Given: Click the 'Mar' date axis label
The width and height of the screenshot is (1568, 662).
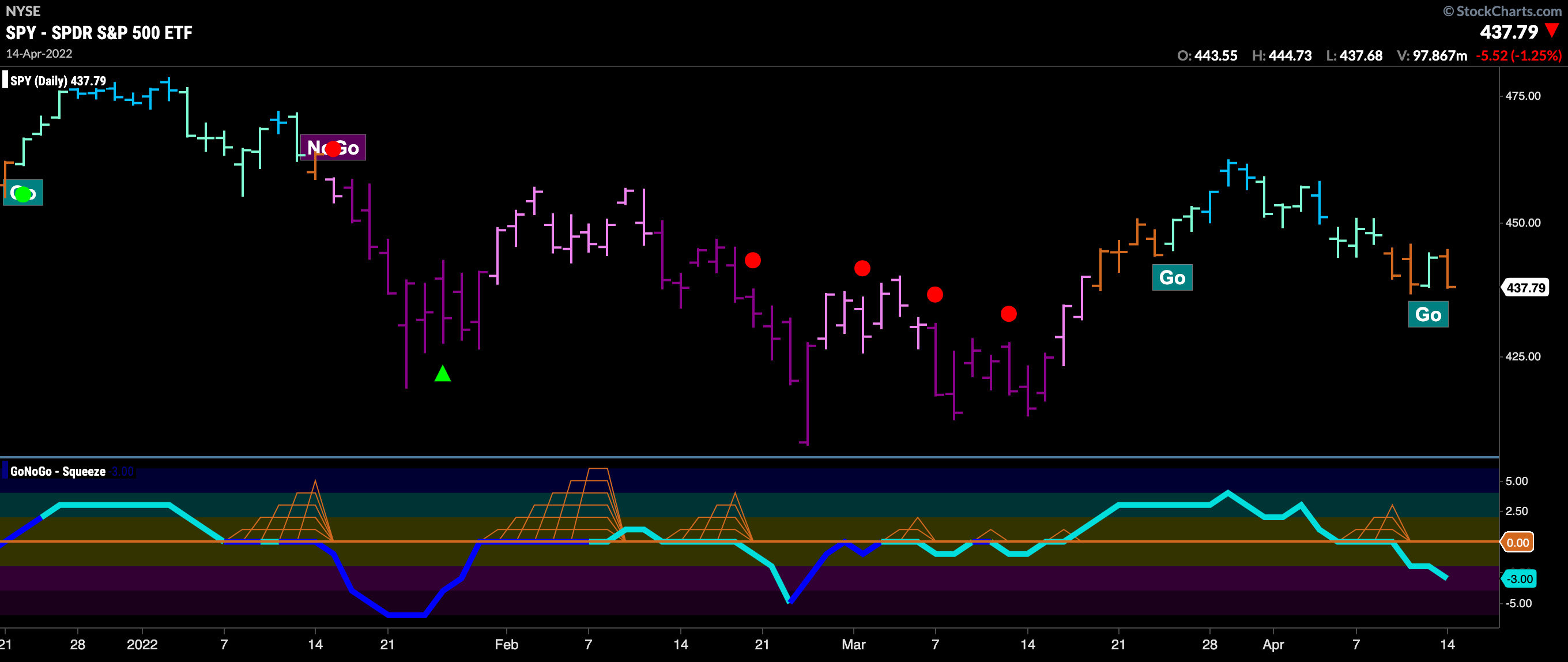Looking at the screenshot, I should [853, 644].
